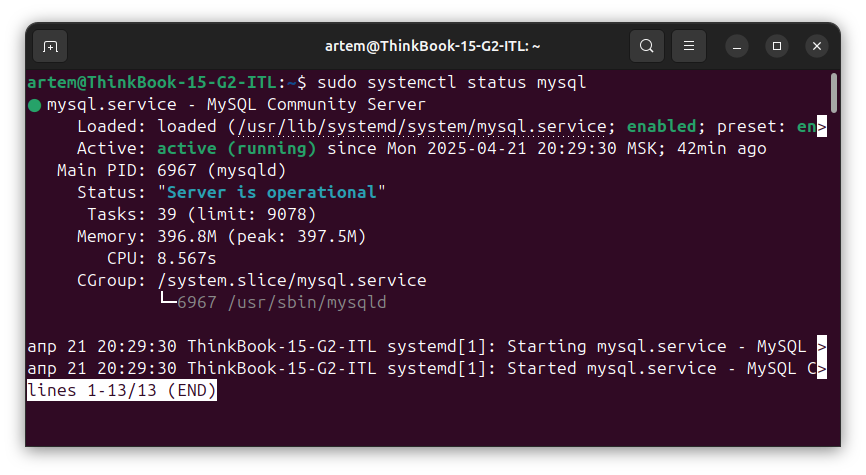
Task: Click the 'enabled' text on the Loaded line
Action: (x=661, y=126)
